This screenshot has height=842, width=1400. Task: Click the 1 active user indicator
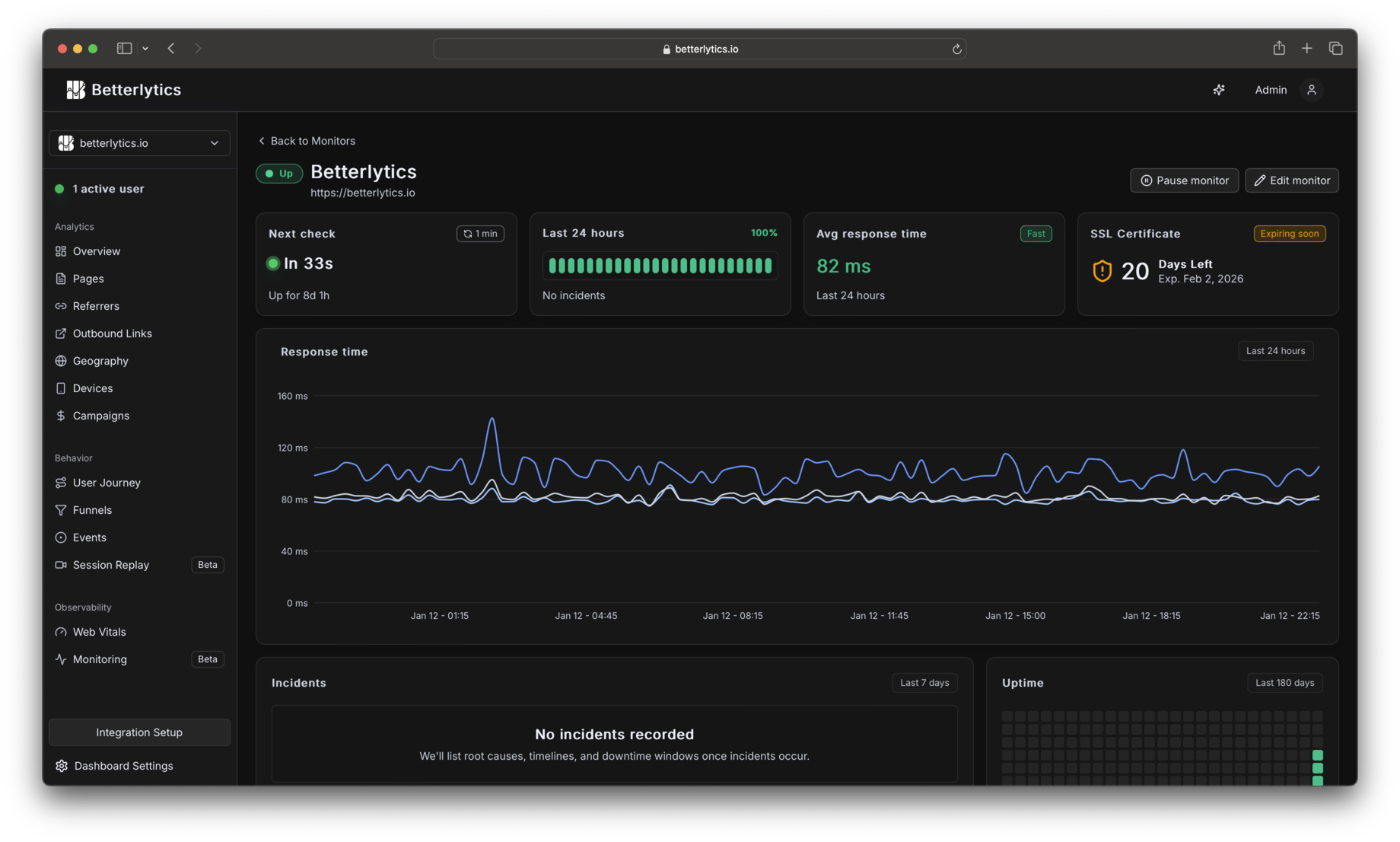pyautogui.click(x=100, y=189)
